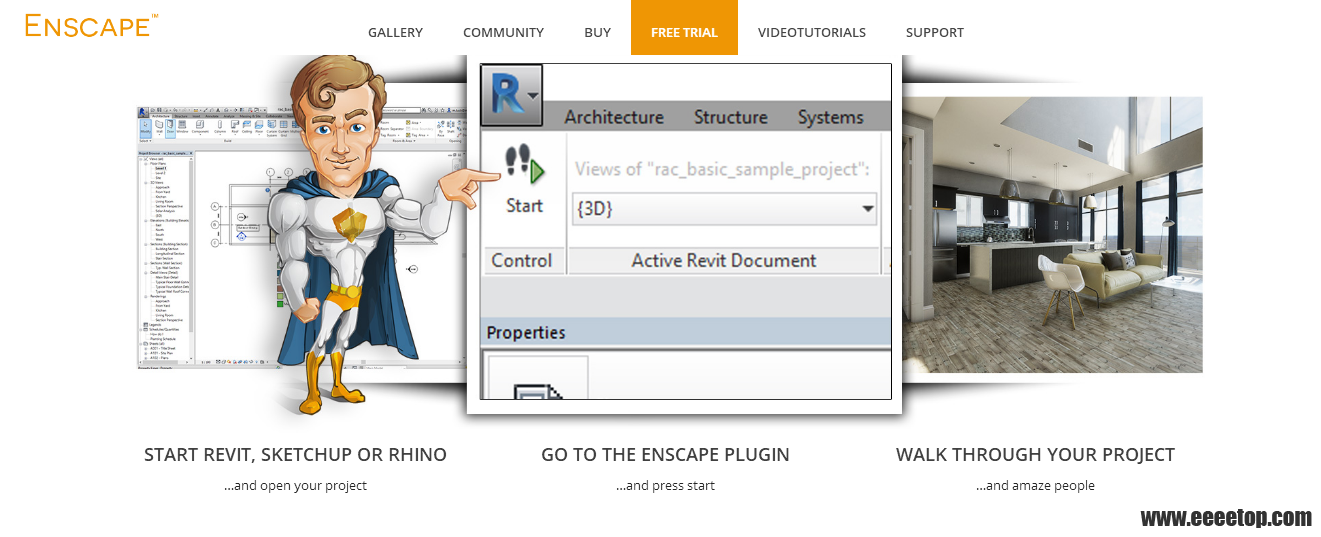Viewport: 1321px width, 537px height.
Task: Open the rendered kitchen interior image
Action: point(1052,235)
